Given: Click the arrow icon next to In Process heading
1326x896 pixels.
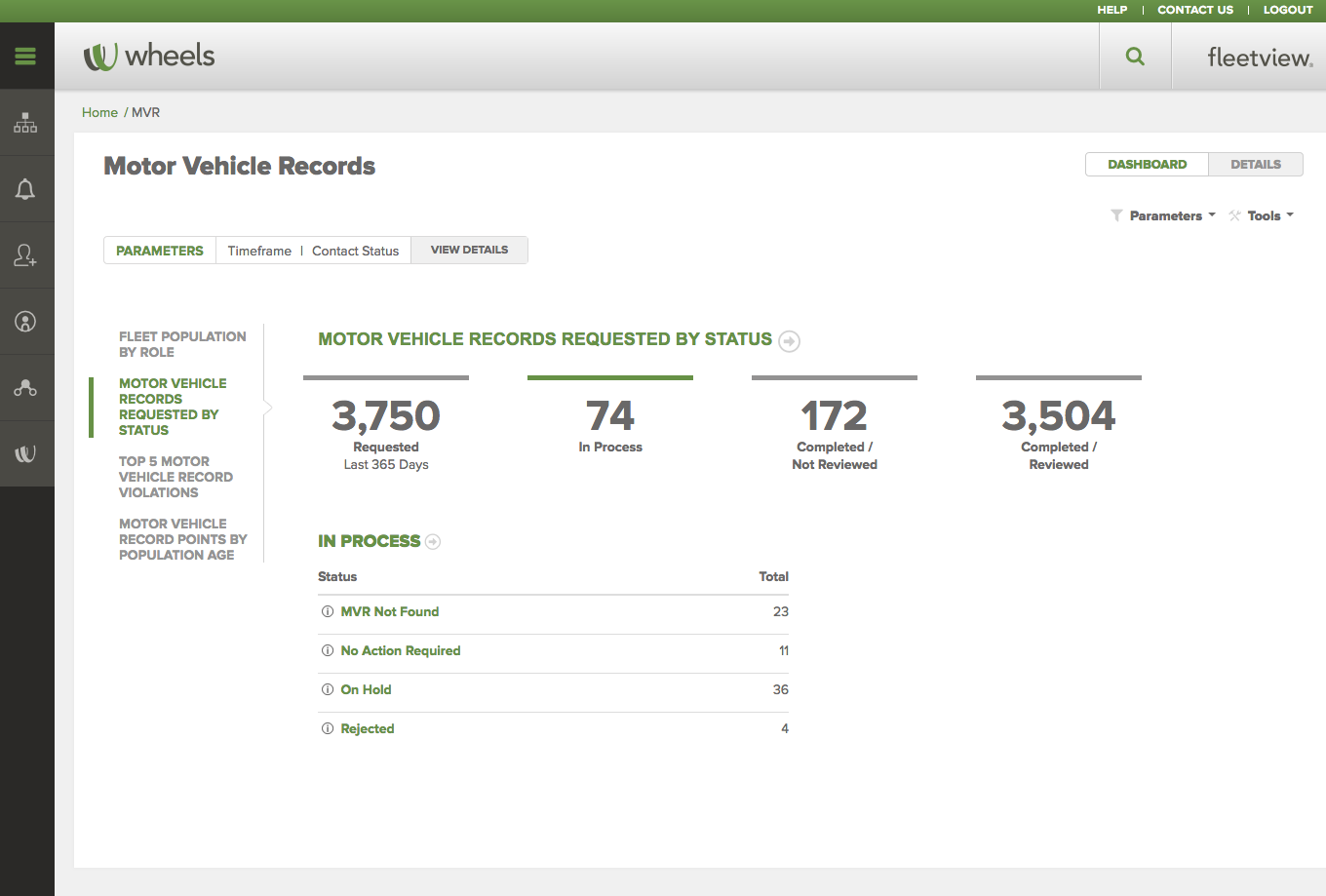Looking at the screenshot, I should (x=433, y=542).
